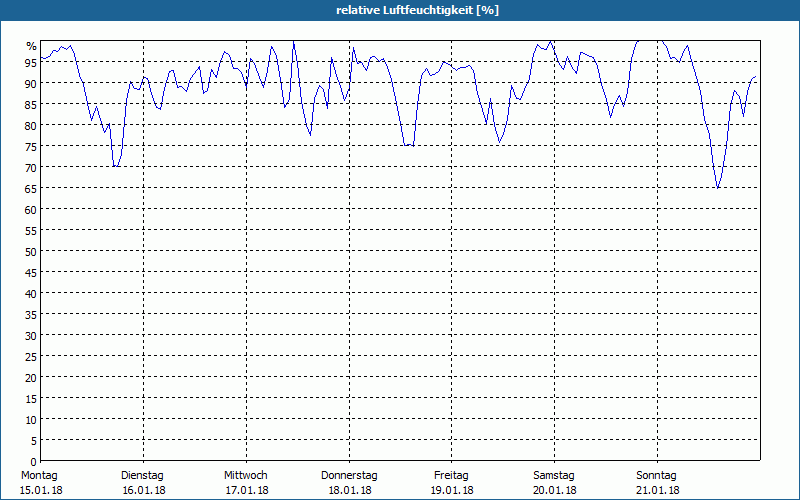Click the y-axis value '85'
Image resolution: width=800 pixels, height=500 pixels.
pos(31,105)
